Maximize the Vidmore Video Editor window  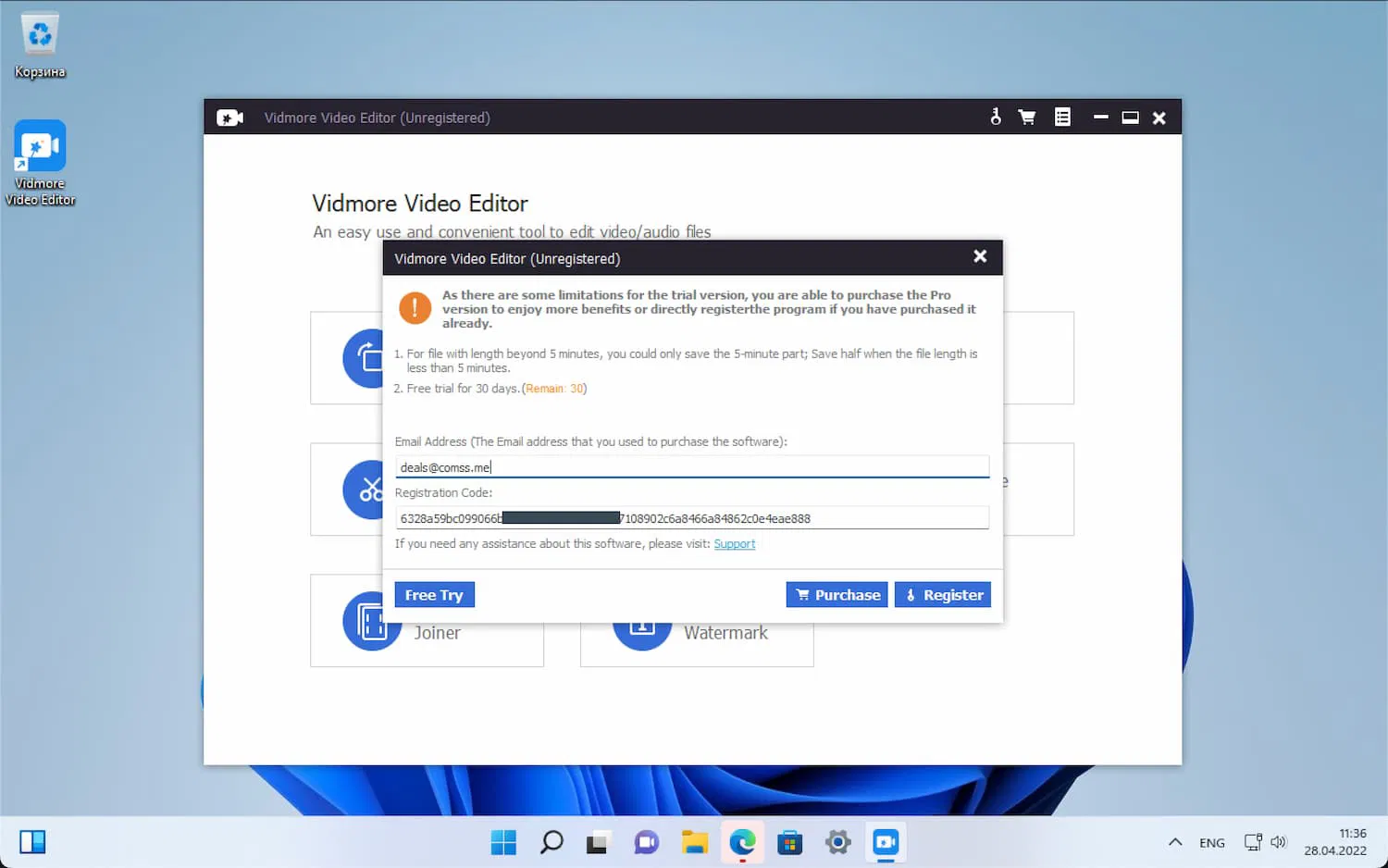(1130, 118)
